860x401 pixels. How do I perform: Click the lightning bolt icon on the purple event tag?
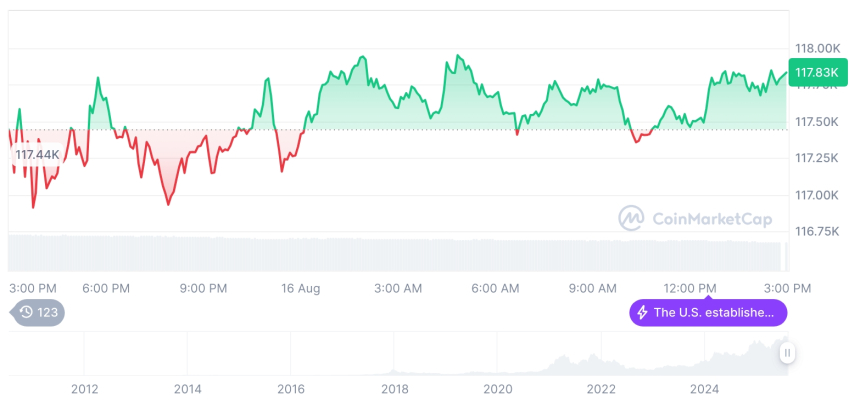[642, 313]
